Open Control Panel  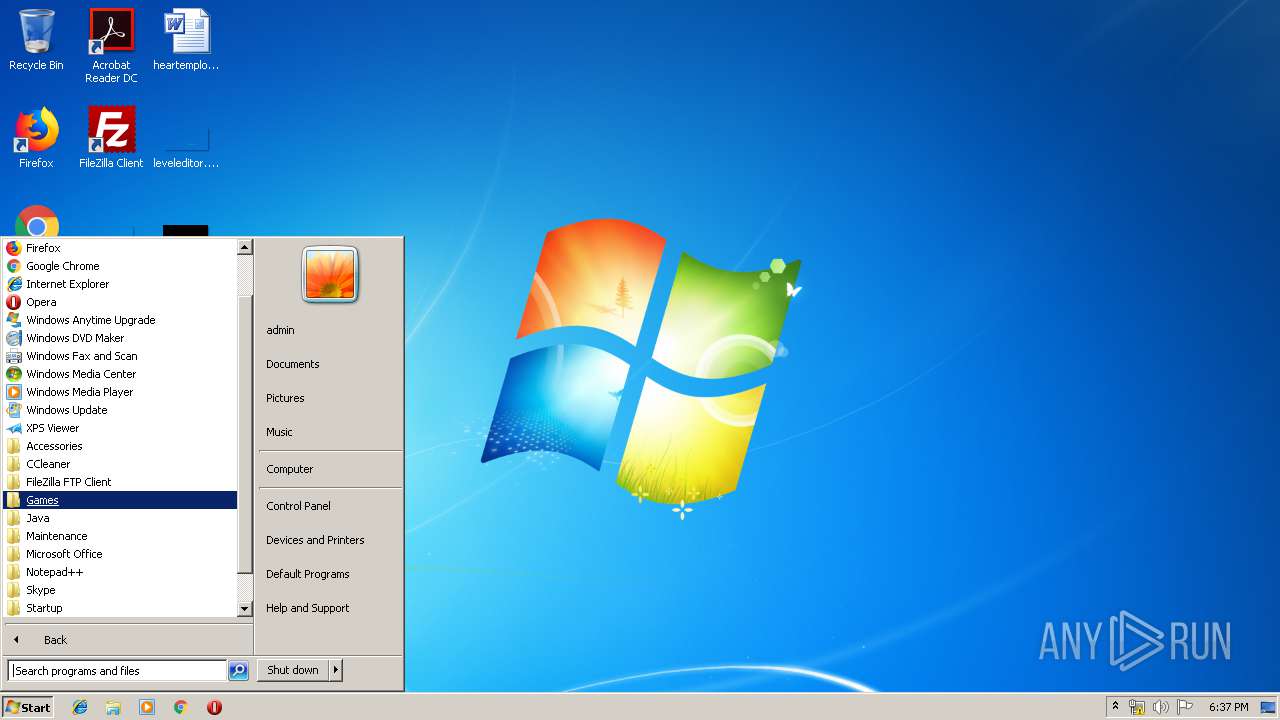click(x=330, y=506)
